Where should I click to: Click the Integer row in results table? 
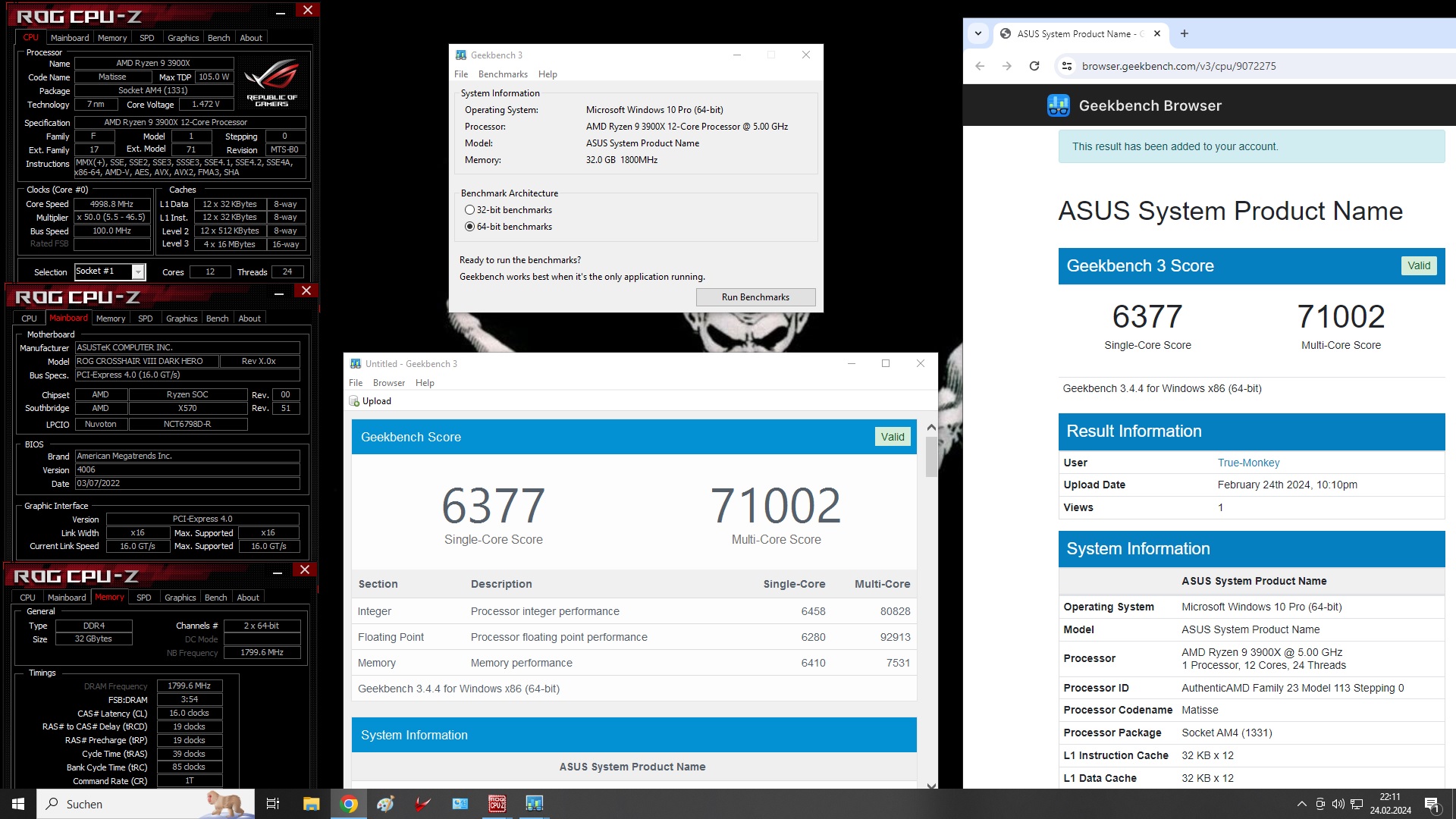(x=634, y=611)
